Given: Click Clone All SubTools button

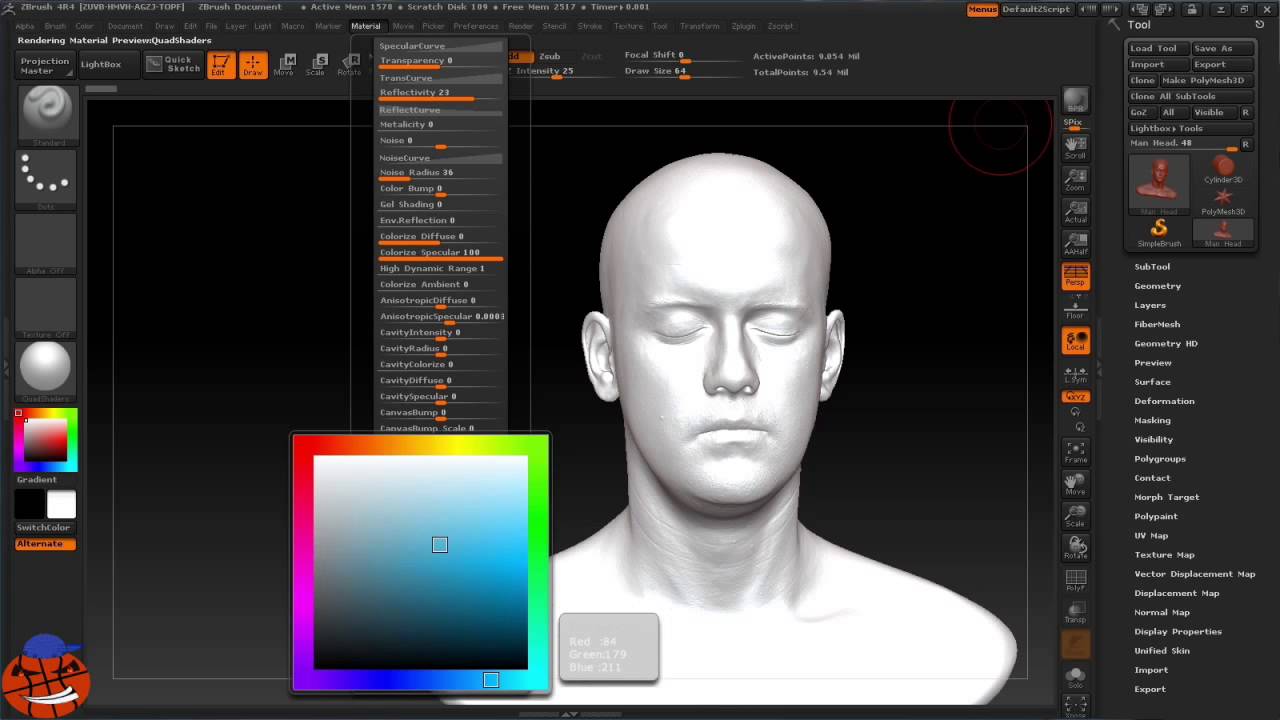Looking at the screenshot, I should tap(1190, 96).
